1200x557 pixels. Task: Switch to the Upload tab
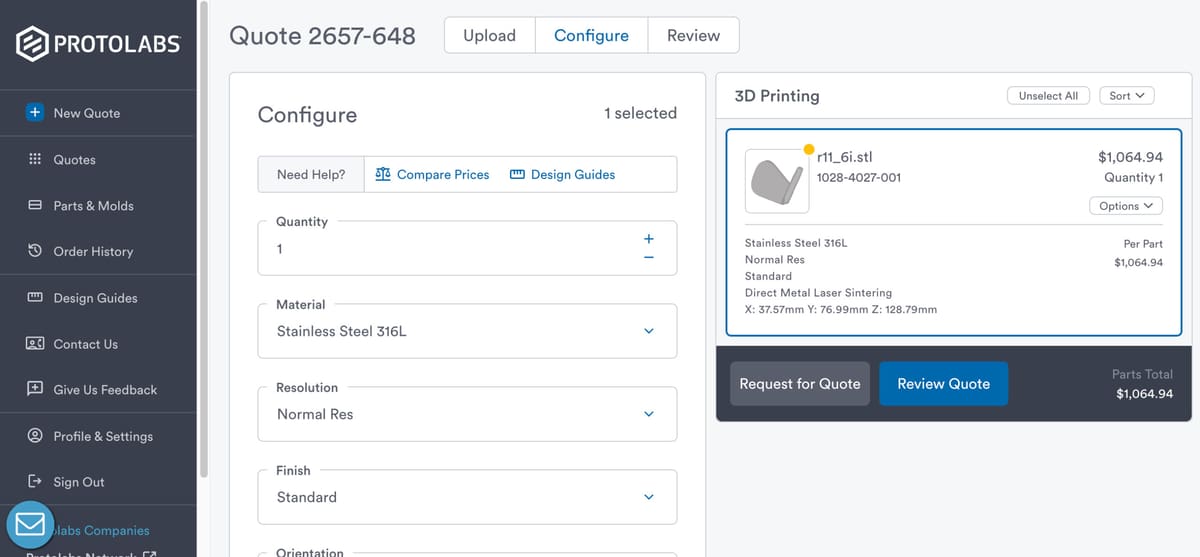[x=490, y=35]
